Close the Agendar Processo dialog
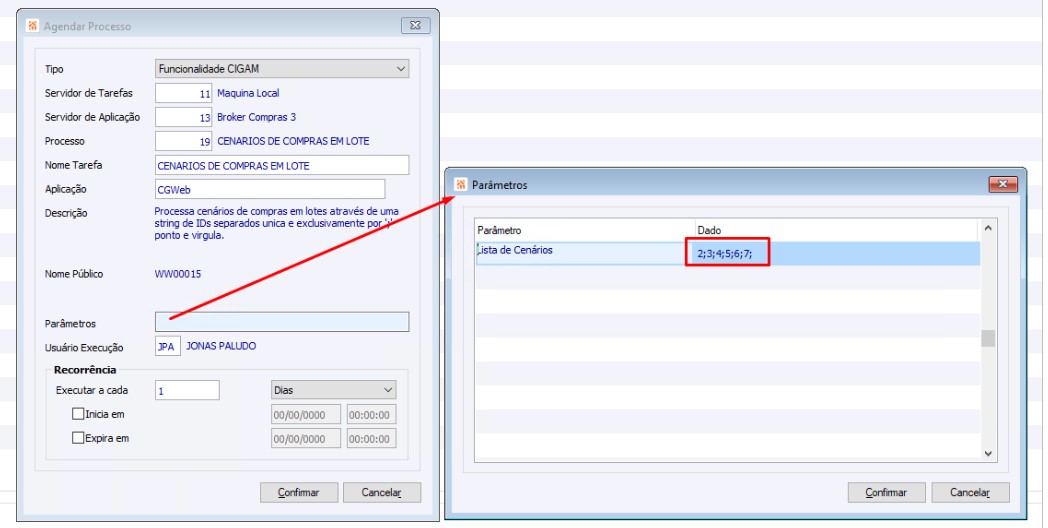1048x528 pixels. (x=416, y=26)
